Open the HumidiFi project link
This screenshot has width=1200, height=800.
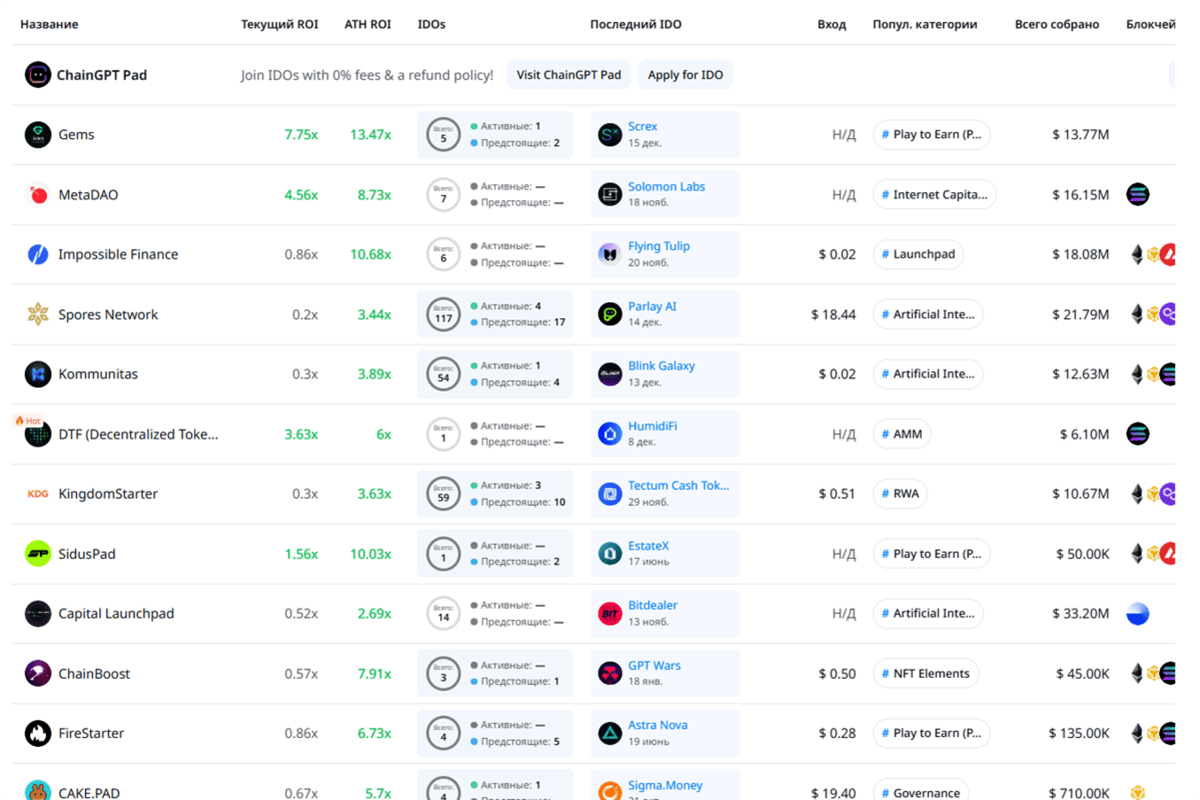click(655, 425)
